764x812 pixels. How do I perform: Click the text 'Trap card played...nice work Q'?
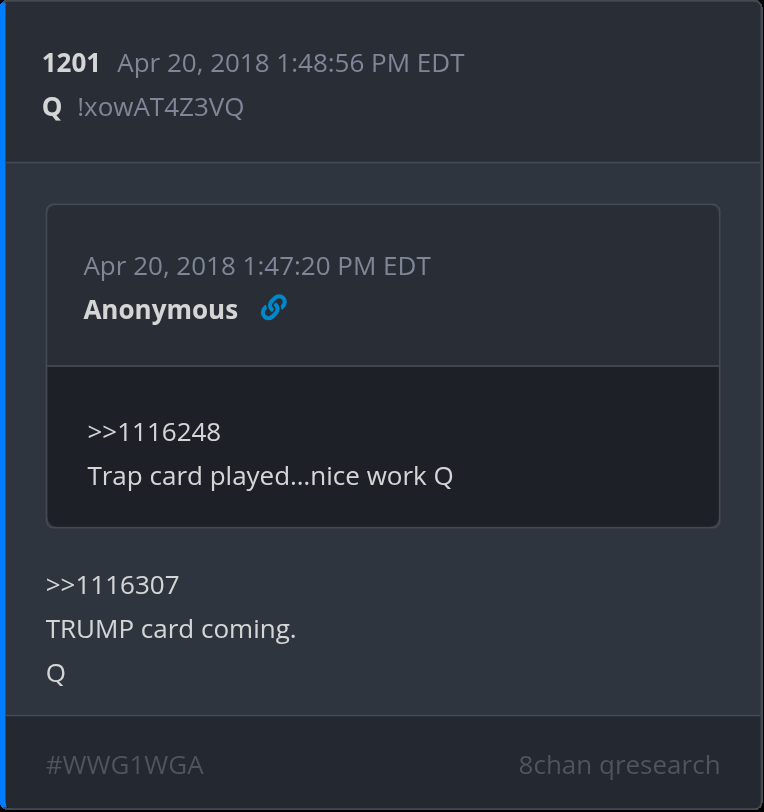tap(270, 476)
